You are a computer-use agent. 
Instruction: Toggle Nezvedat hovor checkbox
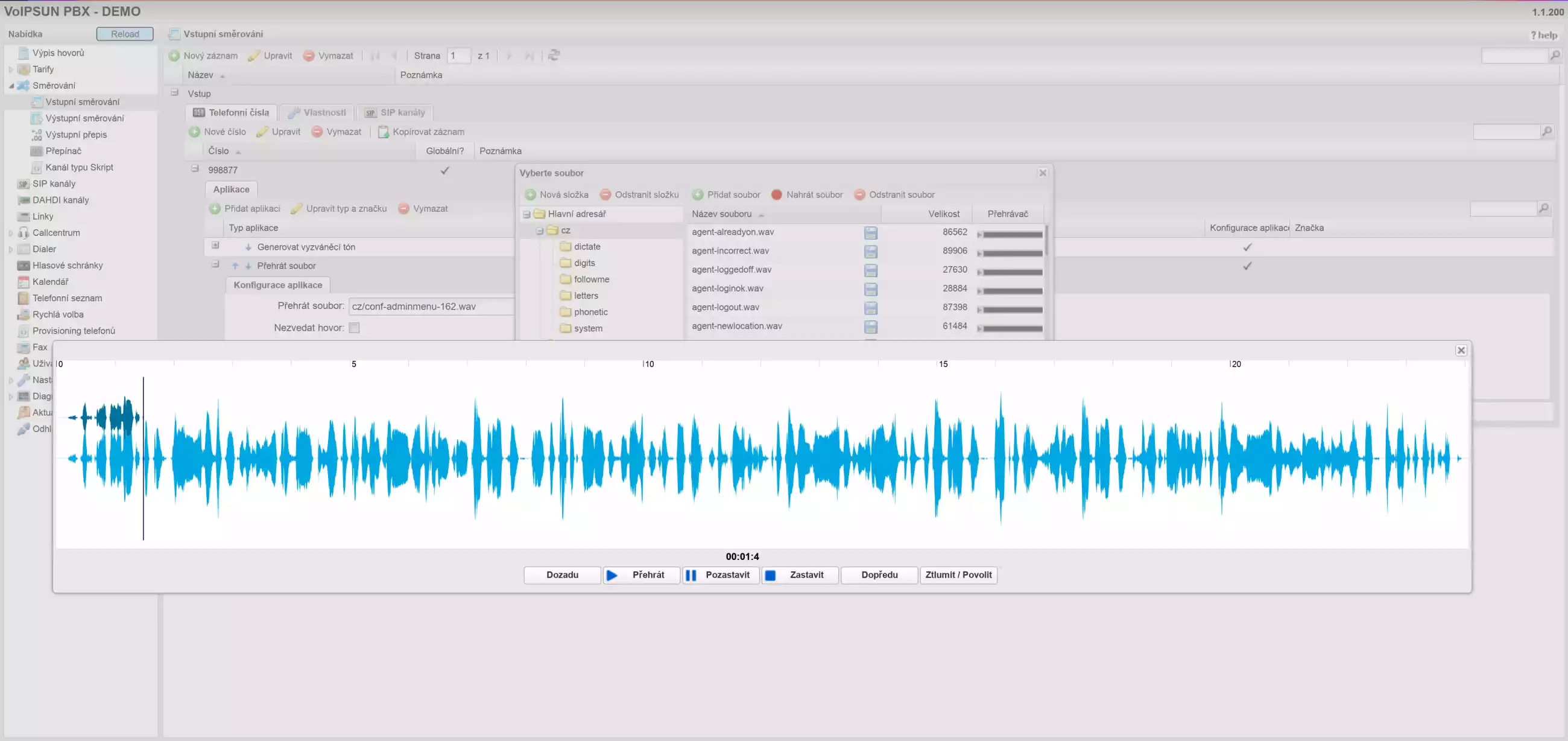(354, 328)
